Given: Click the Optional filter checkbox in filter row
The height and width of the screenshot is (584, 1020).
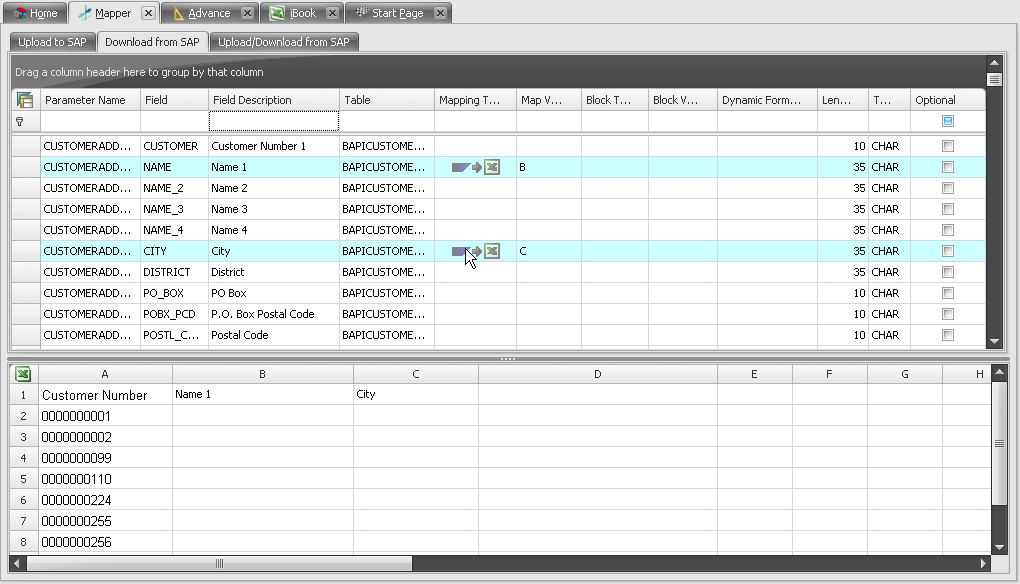Looking at the screenshot, I should (948, 121).
